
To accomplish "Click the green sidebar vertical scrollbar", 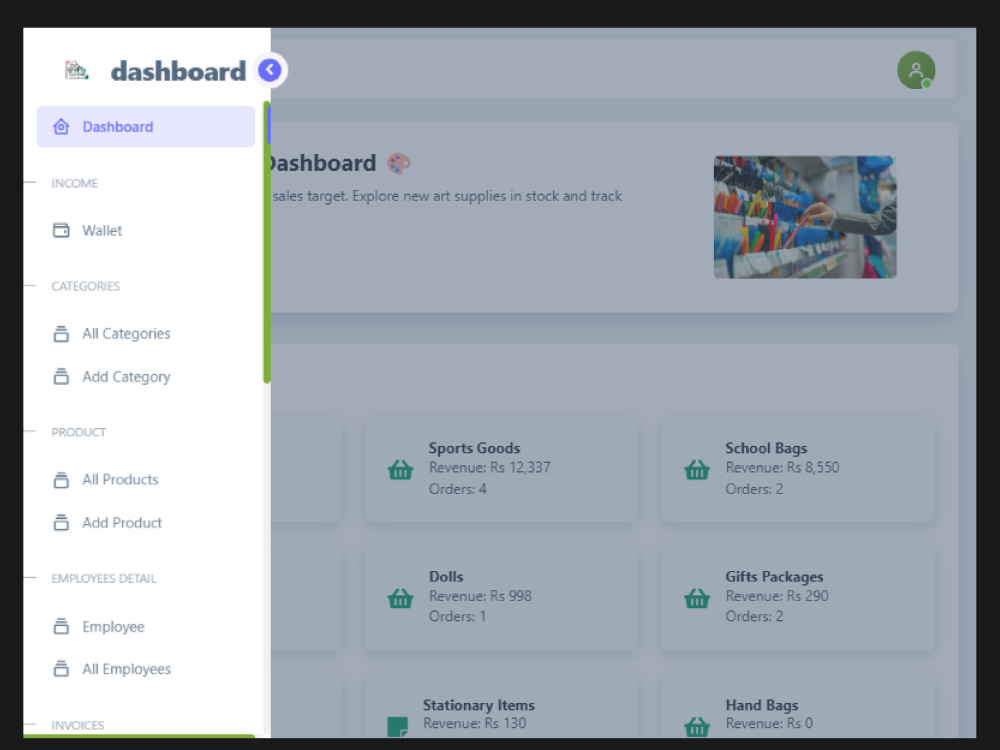I will tap(267, 242).
